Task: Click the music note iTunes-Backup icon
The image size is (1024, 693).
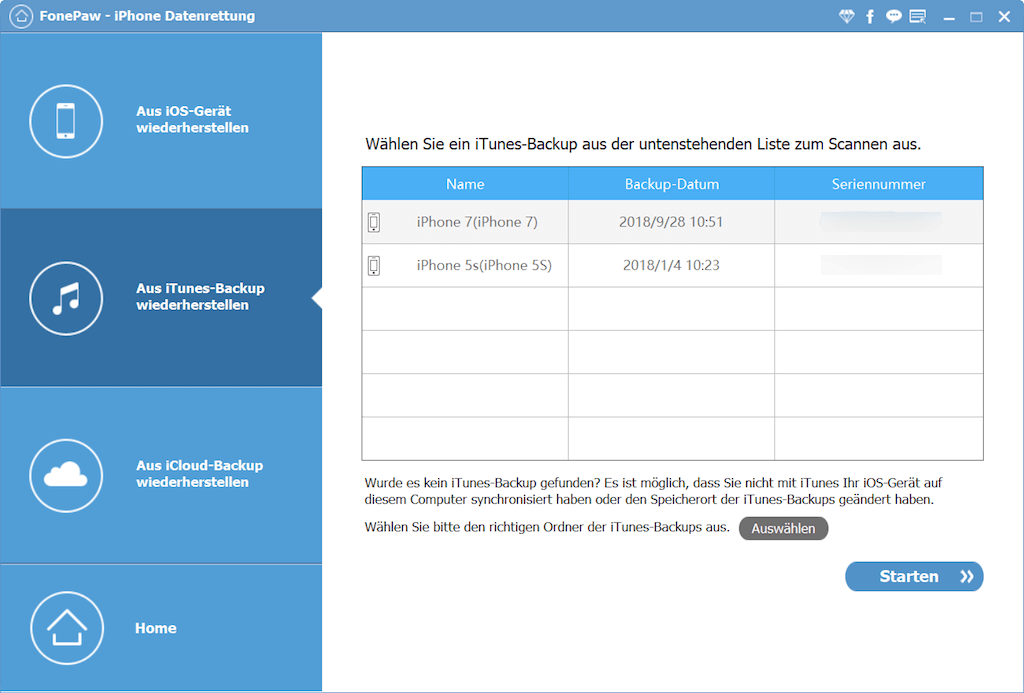Action: click(66, 298)
